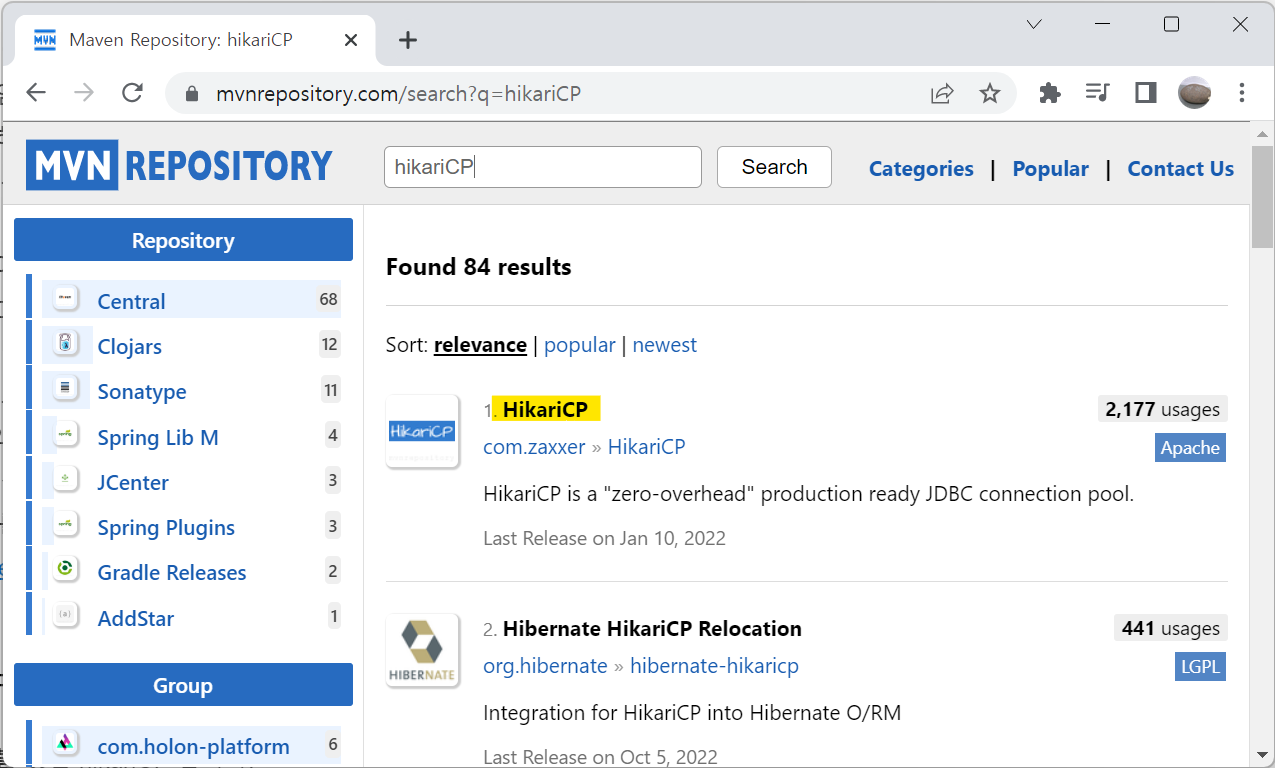Viewport: 1275px width, 768px height.
Task: Open the Extensions puzzle icon
Action: point(1049,93)
